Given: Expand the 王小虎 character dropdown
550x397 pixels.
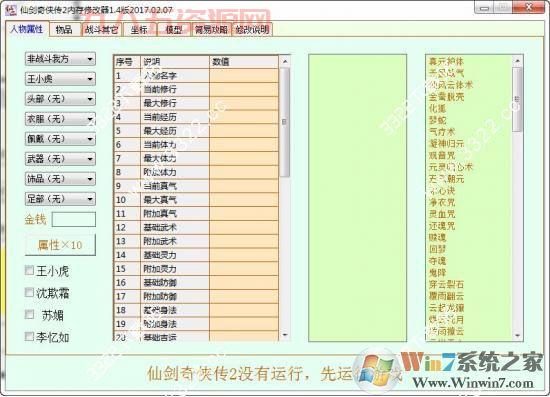Looking at the screenshot, I should [x=60, y=79].
